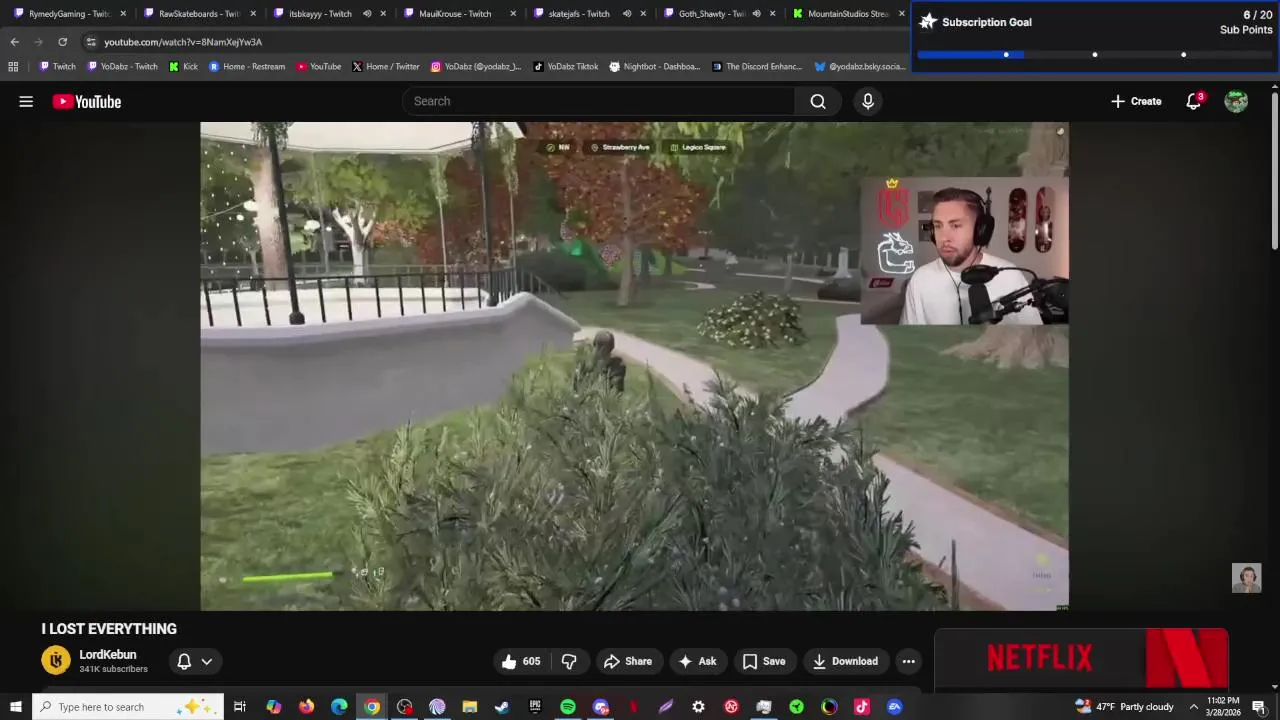This screenshot has height=720, width=1280.
Task: Click the YouTube logo home link
Action: [87, 101]
